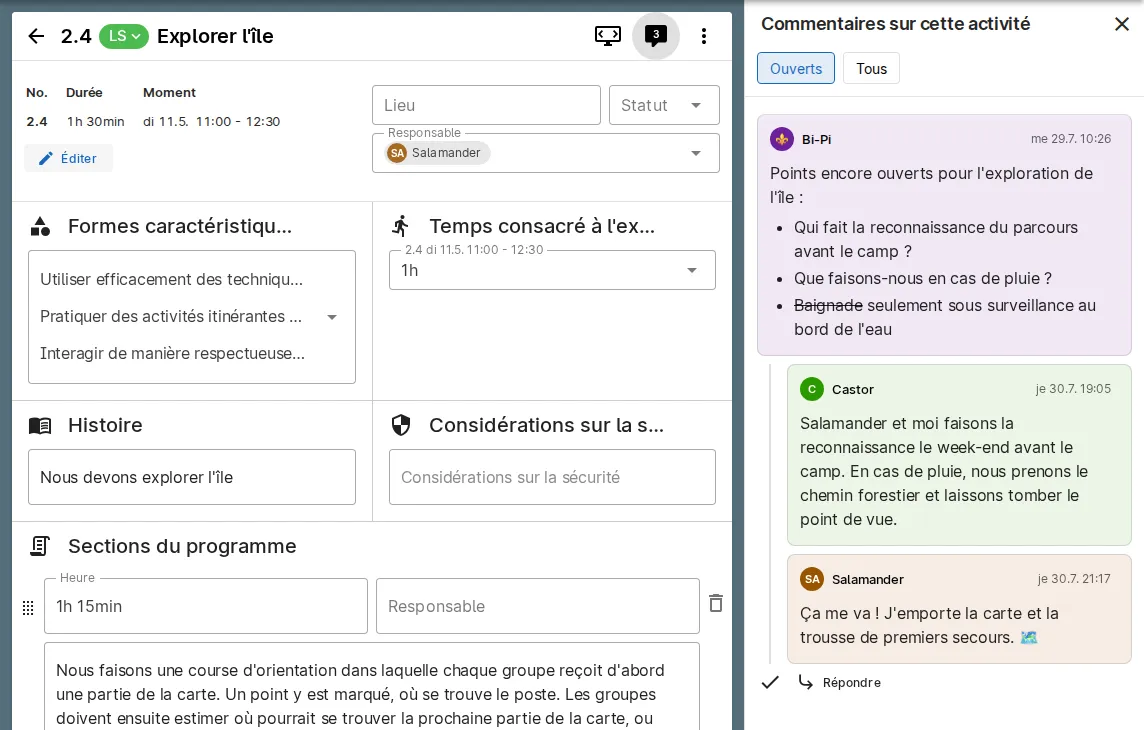Image resolution: width=1144 pixels, height=730 pixels.
Task: Click the 'me 29.7. 10:26' comment timestamp
Action: click(1070, 139)
